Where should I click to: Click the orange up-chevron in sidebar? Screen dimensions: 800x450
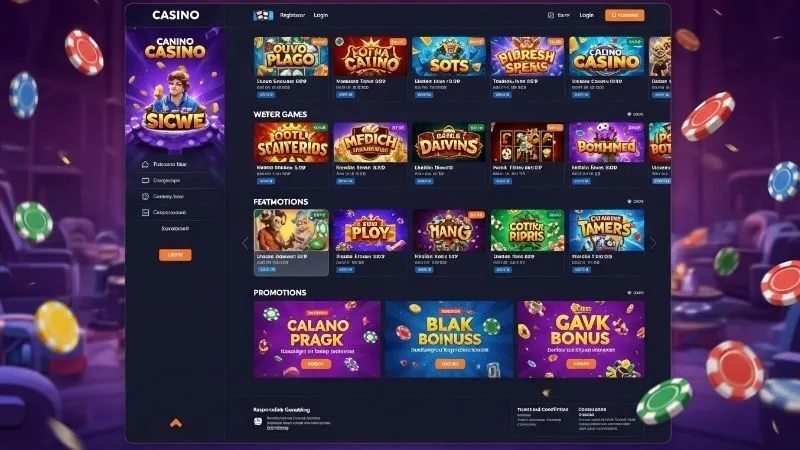point(176,422)
